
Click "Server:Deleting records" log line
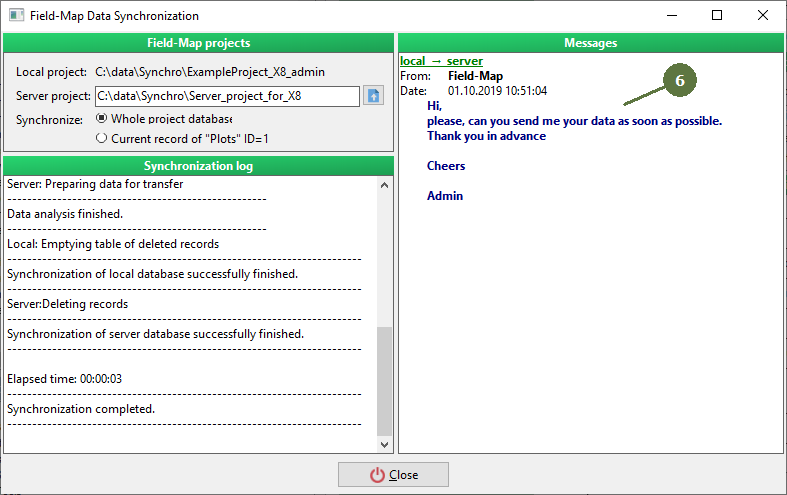click(67, 304)
